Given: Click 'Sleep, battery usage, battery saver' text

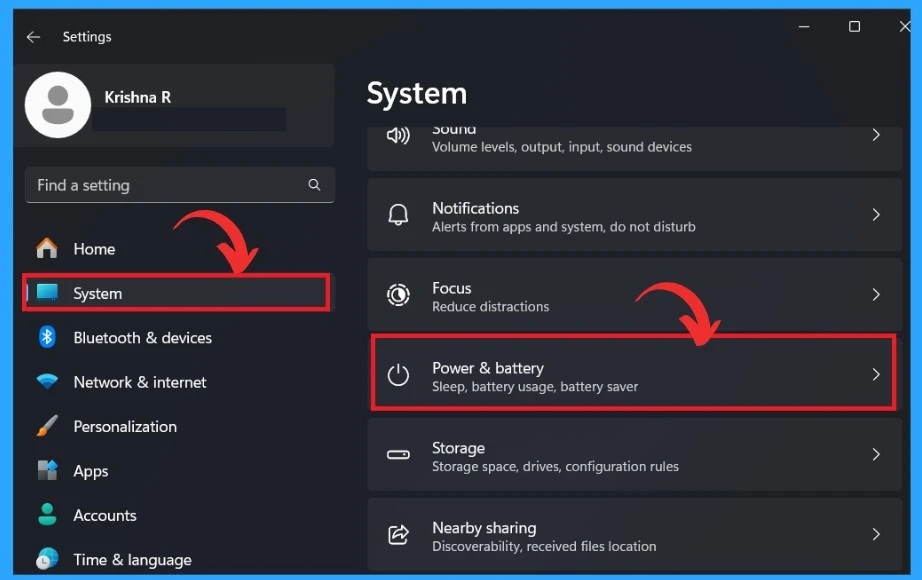Looking at the screenshot, I should click(535, 386).
